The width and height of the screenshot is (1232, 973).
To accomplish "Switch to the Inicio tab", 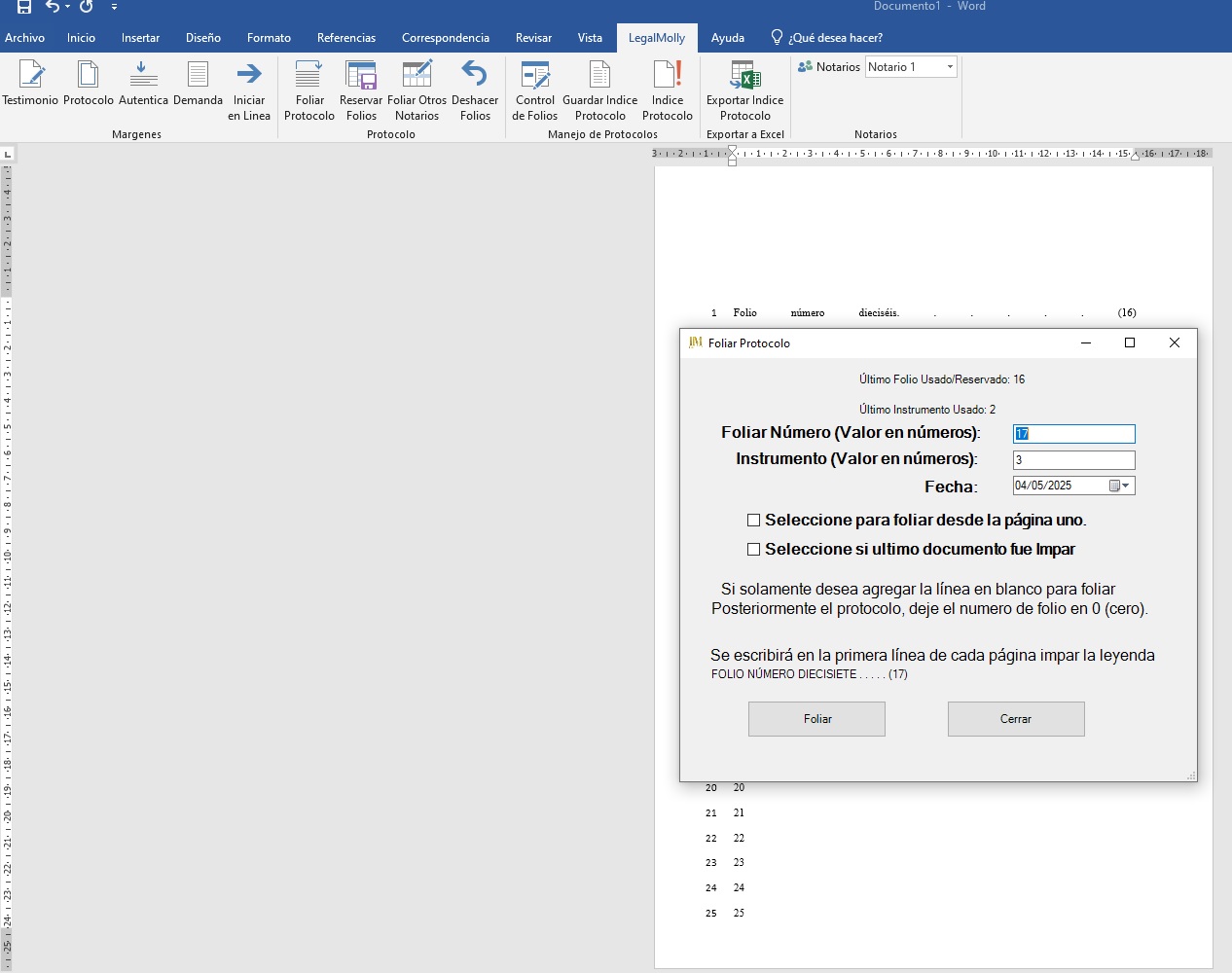I will click(81, 38).
